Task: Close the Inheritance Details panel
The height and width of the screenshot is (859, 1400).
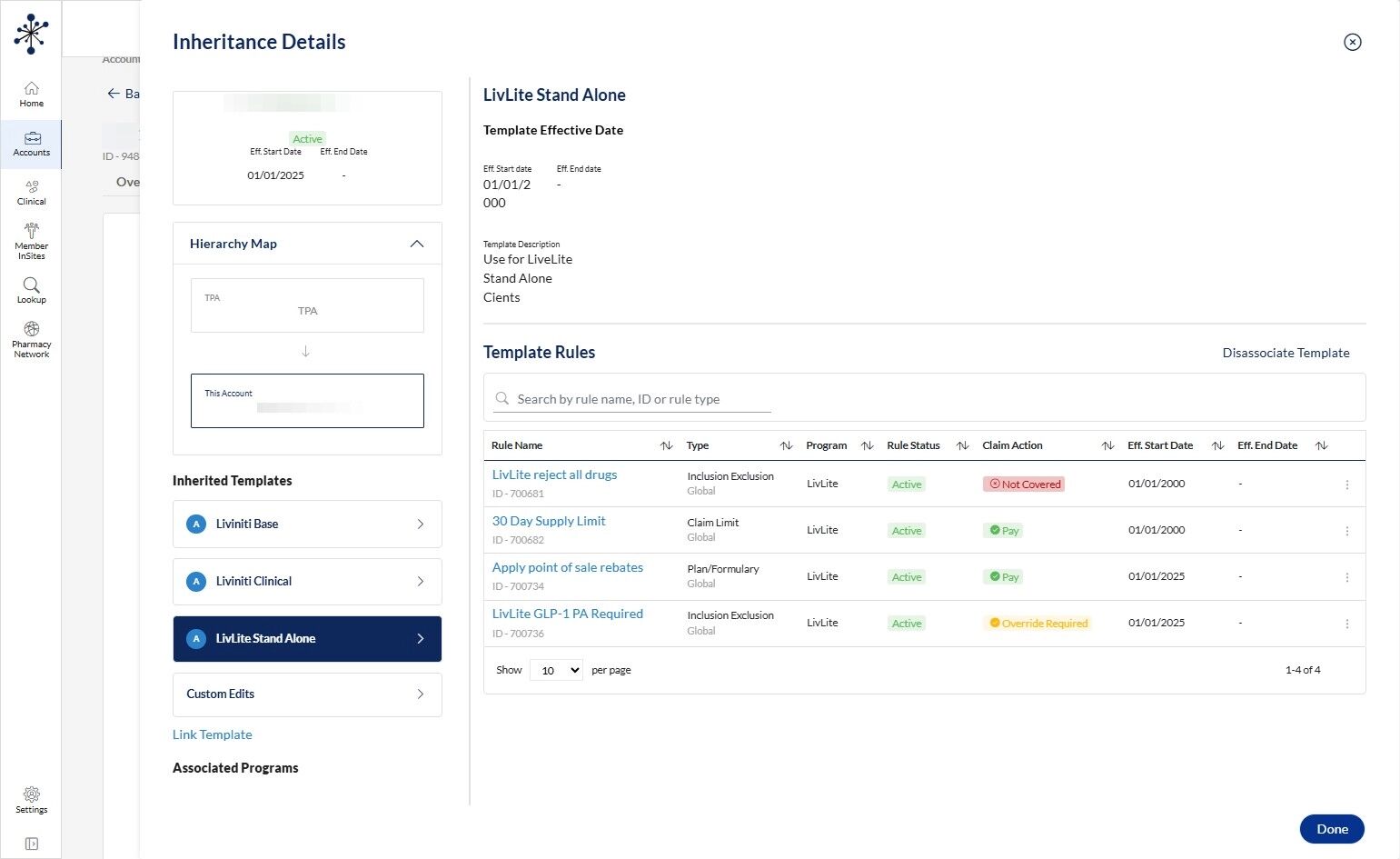Action: click(1352, 42)
